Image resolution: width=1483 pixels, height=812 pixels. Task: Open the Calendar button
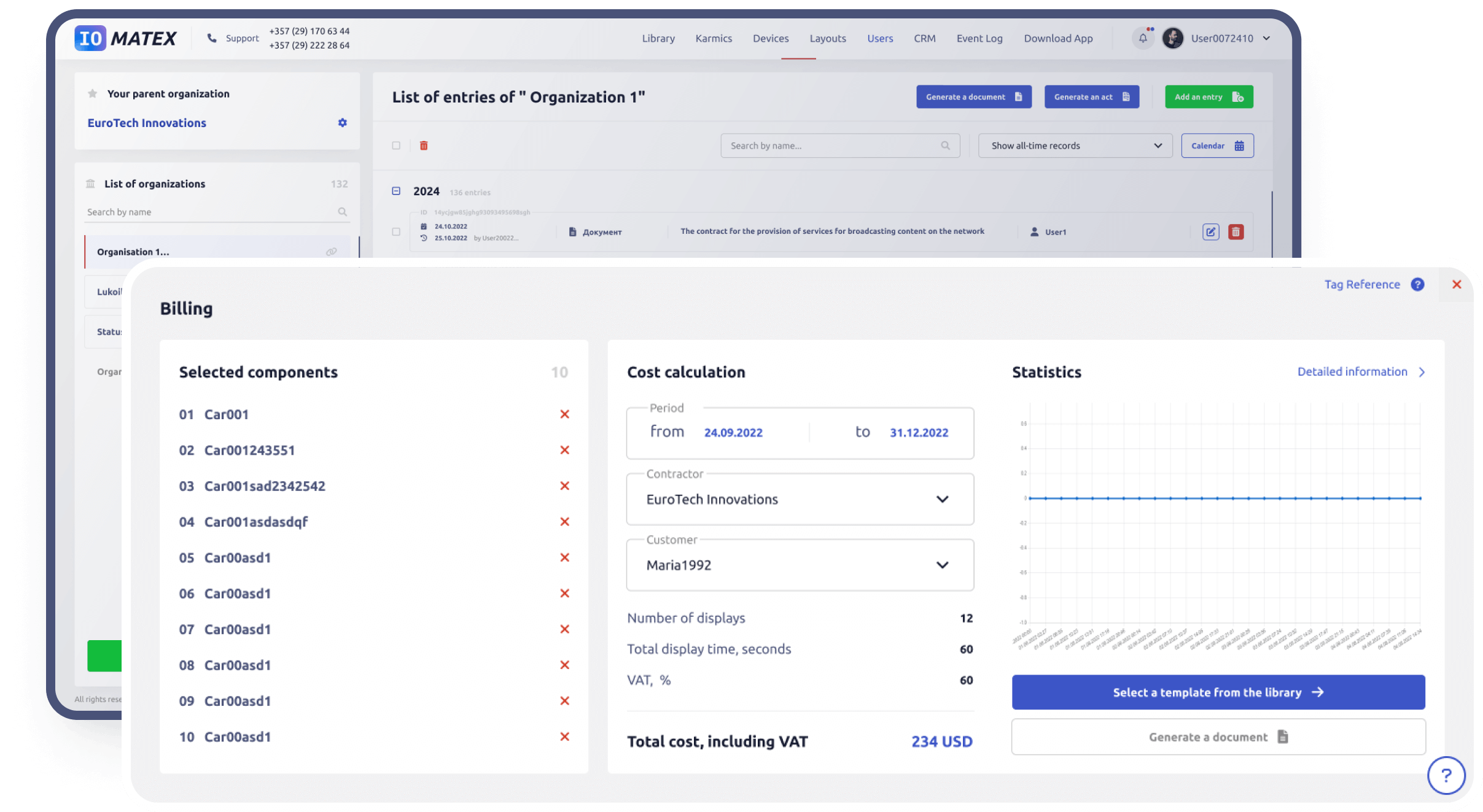coord(1217,145)
